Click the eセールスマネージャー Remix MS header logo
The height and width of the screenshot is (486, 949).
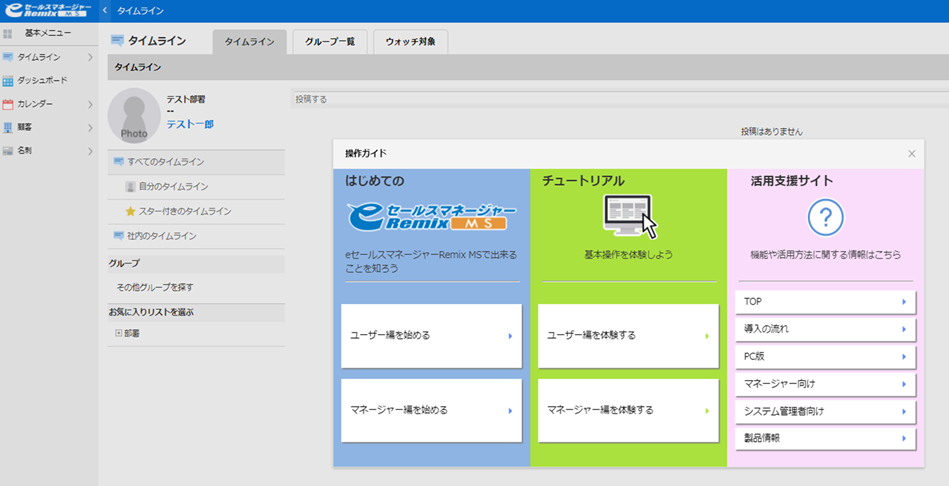(x=48, y=10)
